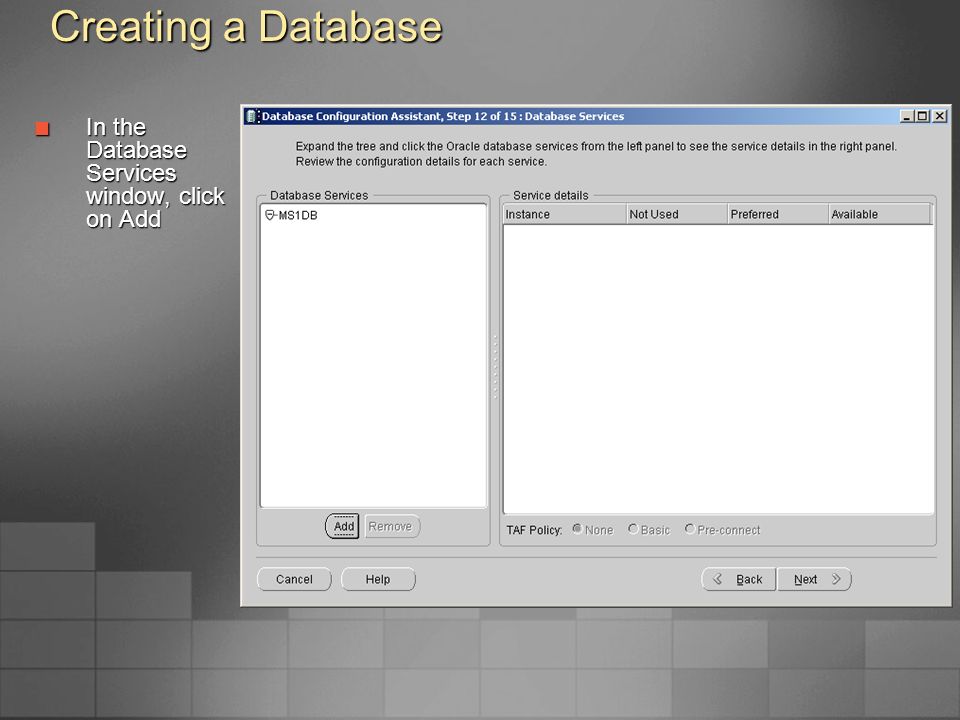
Task: Cancel the Database Configuration Assistant
Action: click(294, 579)
